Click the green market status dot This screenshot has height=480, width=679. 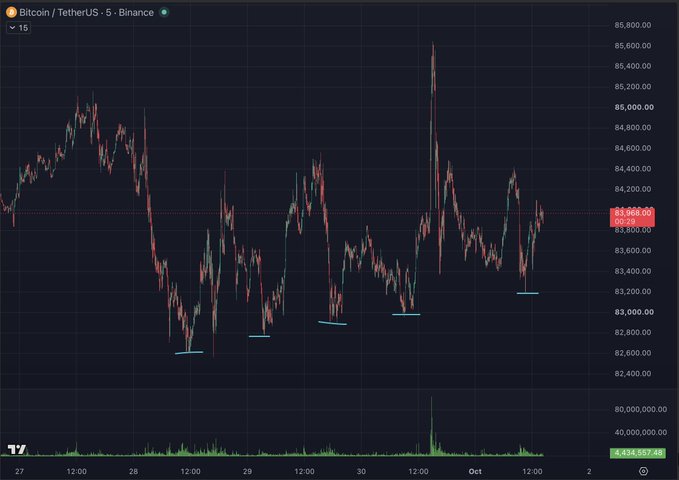click(164, 12)
